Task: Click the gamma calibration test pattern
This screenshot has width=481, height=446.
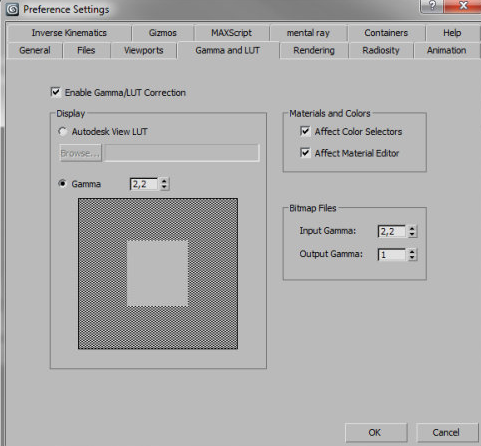Action: tap(158, 274)
